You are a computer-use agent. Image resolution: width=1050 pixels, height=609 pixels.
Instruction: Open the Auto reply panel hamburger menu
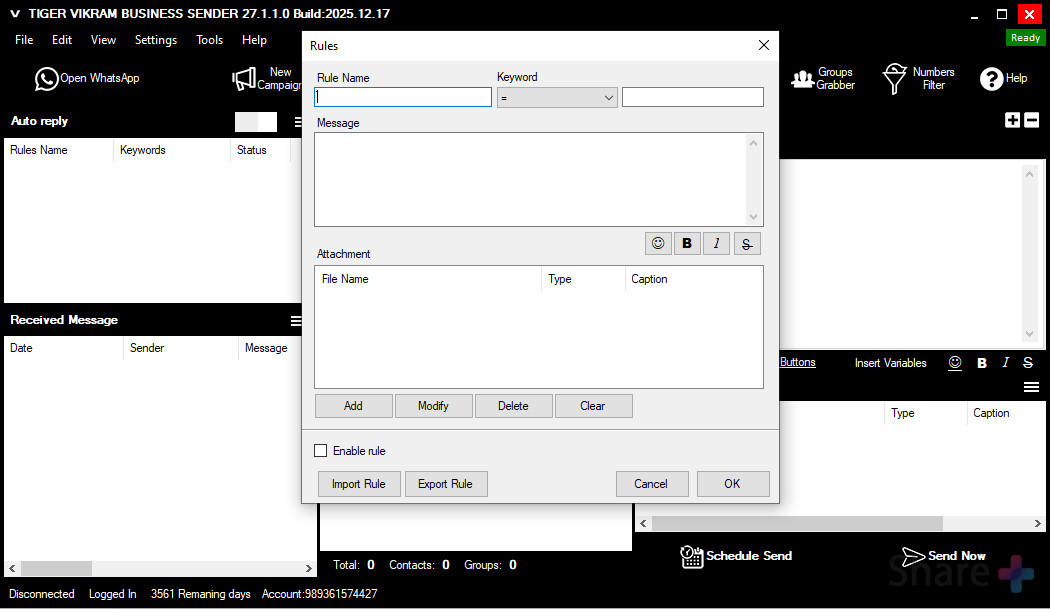tap(298, 122)
